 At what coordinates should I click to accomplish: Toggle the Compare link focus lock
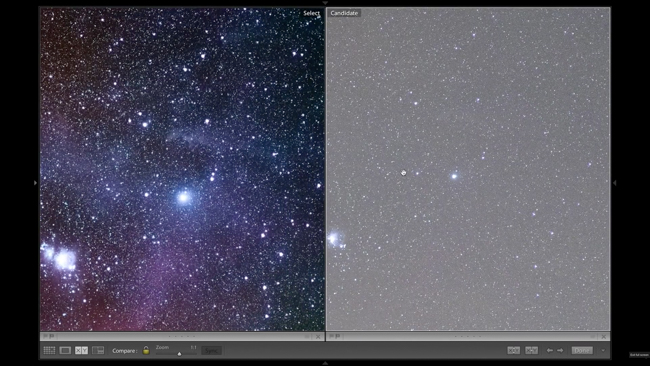click(x=146, y=350)
